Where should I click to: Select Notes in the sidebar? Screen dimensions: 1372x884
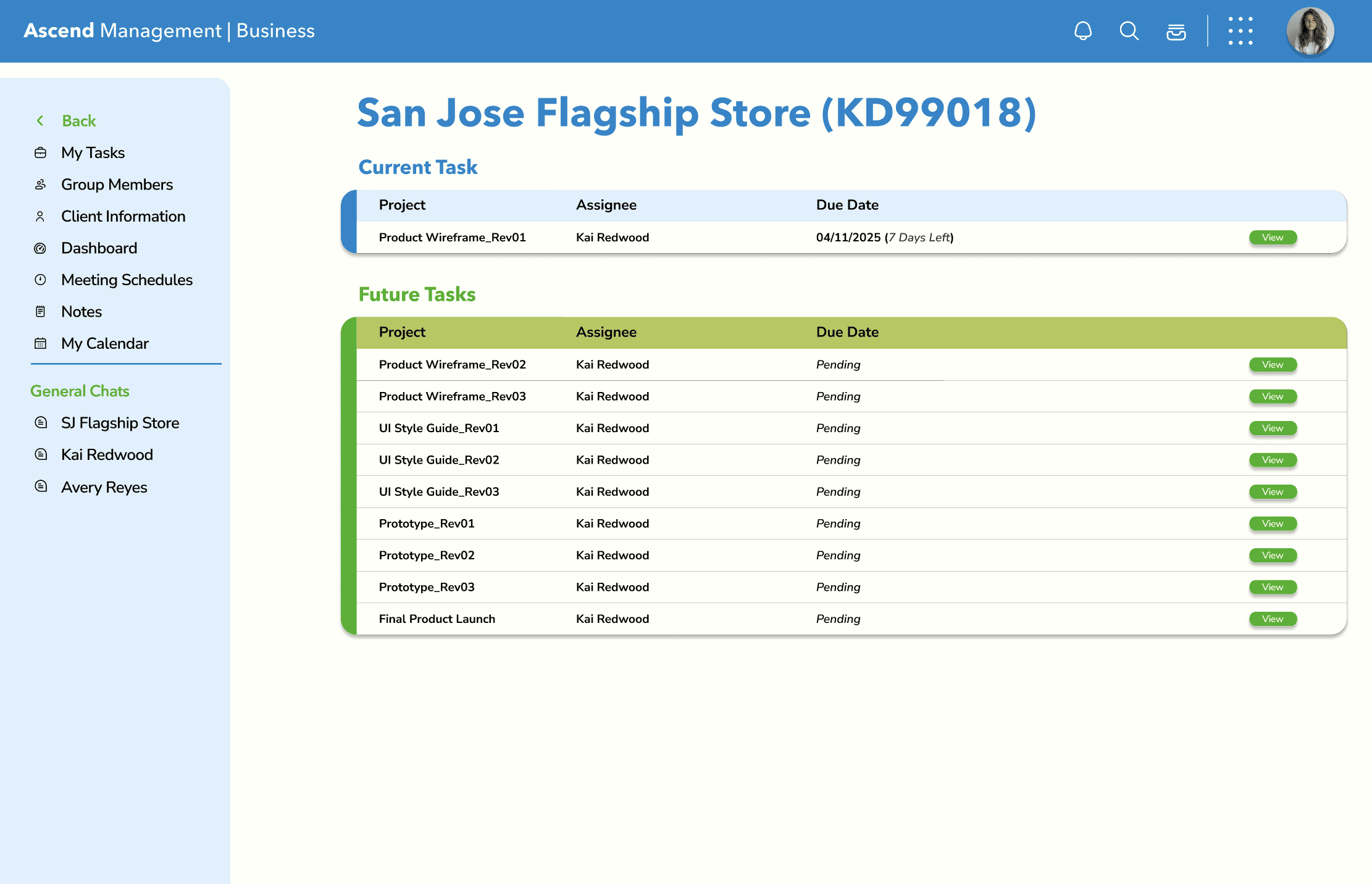pos(82,312)
